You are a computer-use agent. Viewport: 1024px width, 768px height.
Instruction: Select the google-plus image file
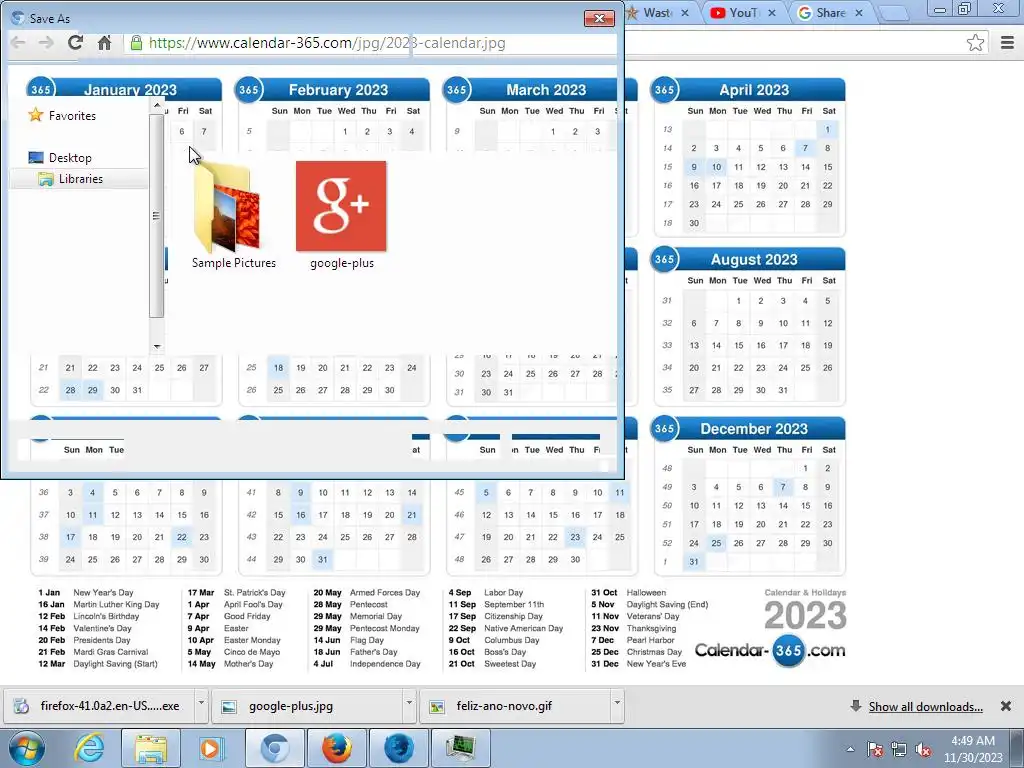[342, 214]
